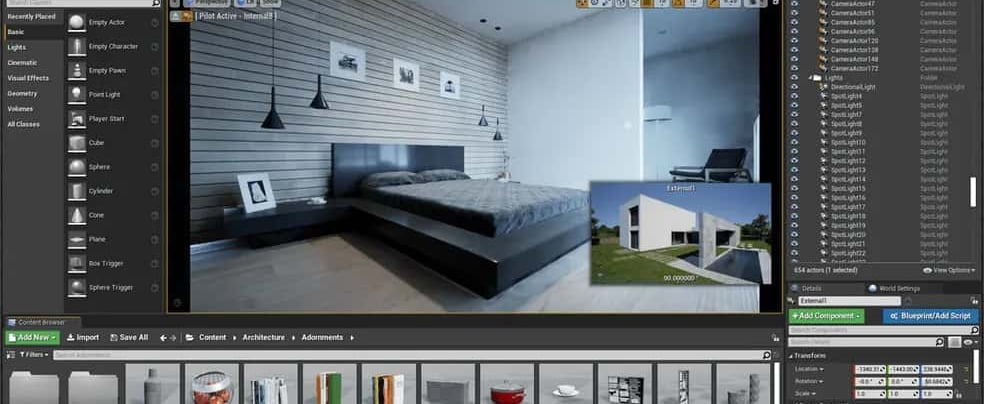Screen dimensions: 984x404
Task: Select the Empty Actor icon
Action: click(x=77, y=23)
